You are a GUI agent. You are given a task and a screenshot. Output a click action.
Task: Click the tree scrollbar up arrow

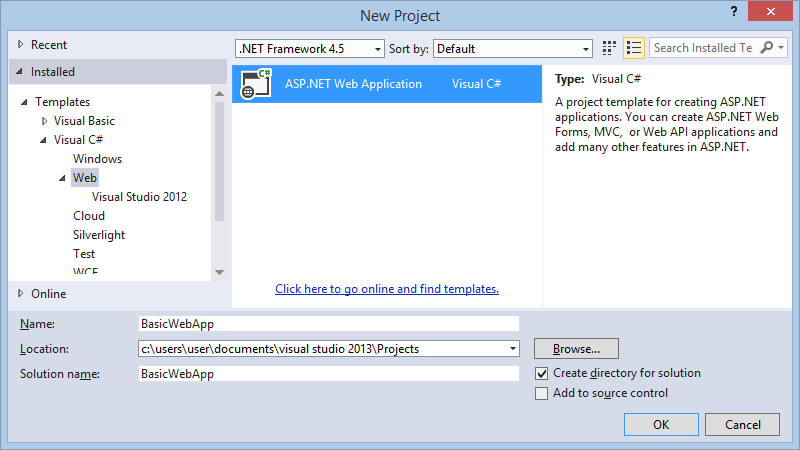(x=219, y=94)
